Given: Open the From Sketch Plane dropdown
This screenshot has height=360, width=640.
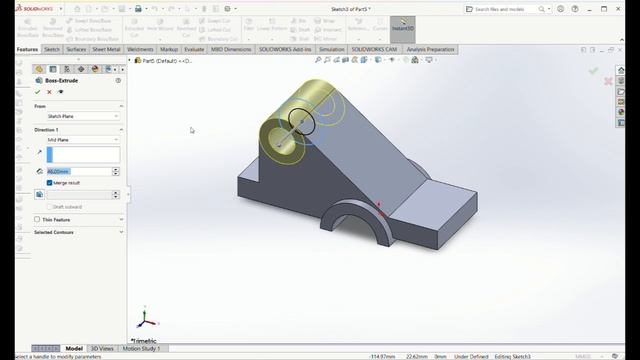Looking at the screenshot, I should pyautogui.click(x=83, y=116).
